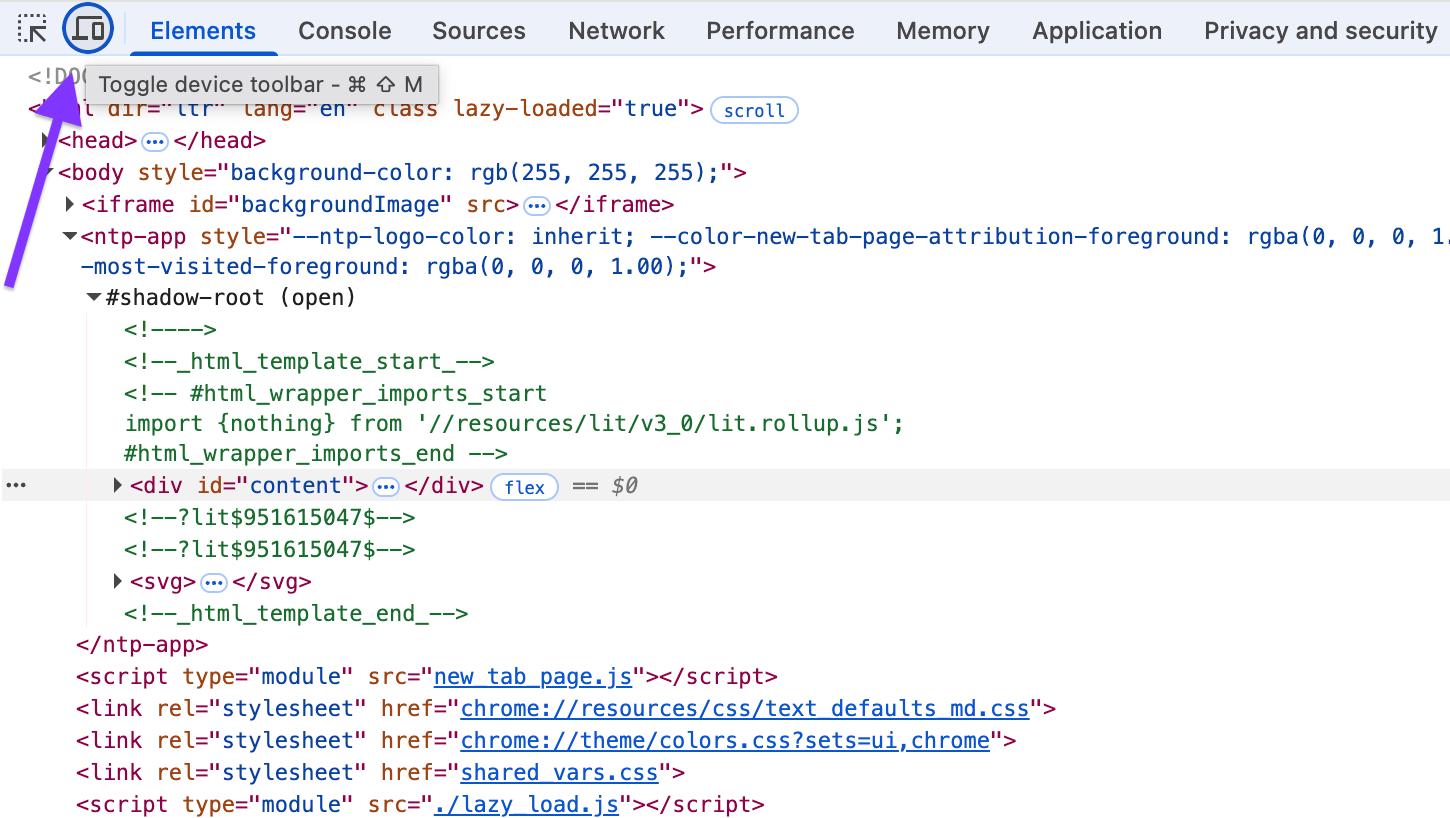Click the ellipsis badge in iframe element
Viewport: 1450px width, 818px height.
click(x=537, y=206)
